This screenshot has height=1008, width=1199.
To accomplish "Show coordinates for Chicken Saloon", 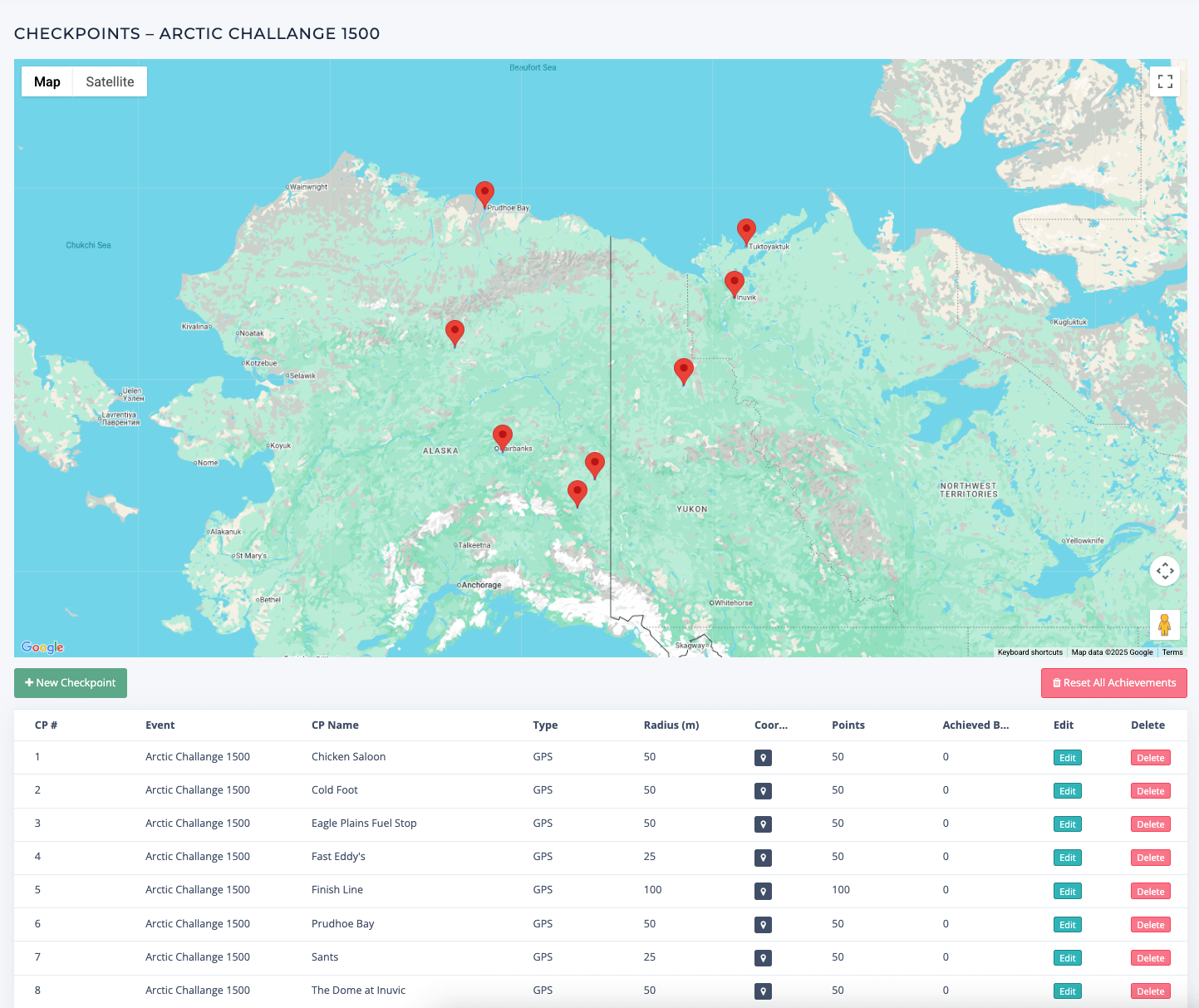I will tap(763, 758).
